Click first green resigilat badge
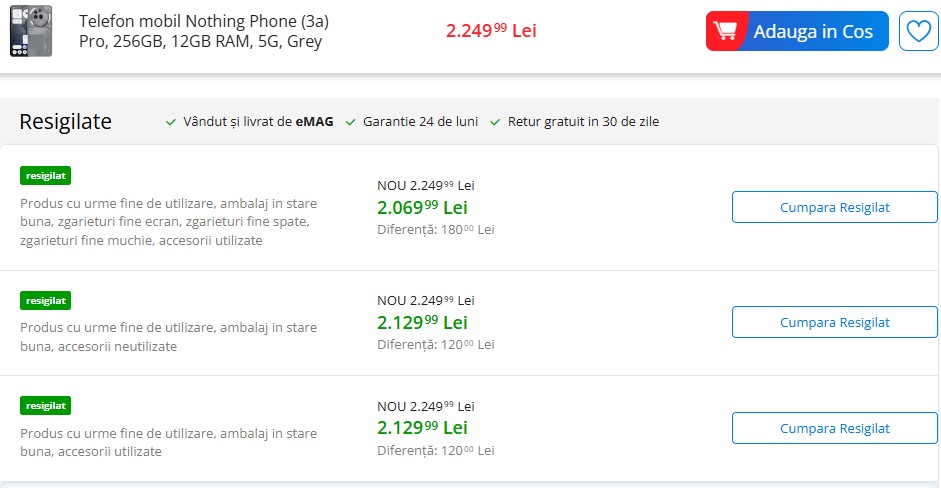The height and width of the screenshot is (488, 941). (46, 176)
